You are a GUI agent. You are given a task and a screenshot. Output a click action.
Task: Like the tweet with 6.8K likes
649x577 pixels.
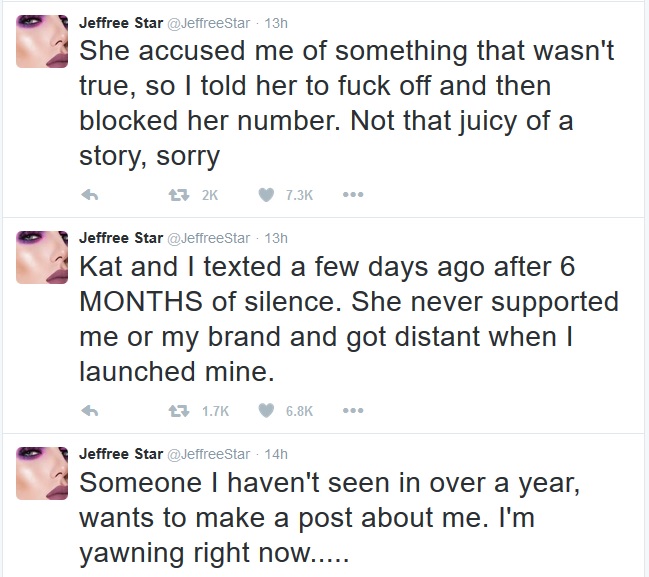(266, 410)
